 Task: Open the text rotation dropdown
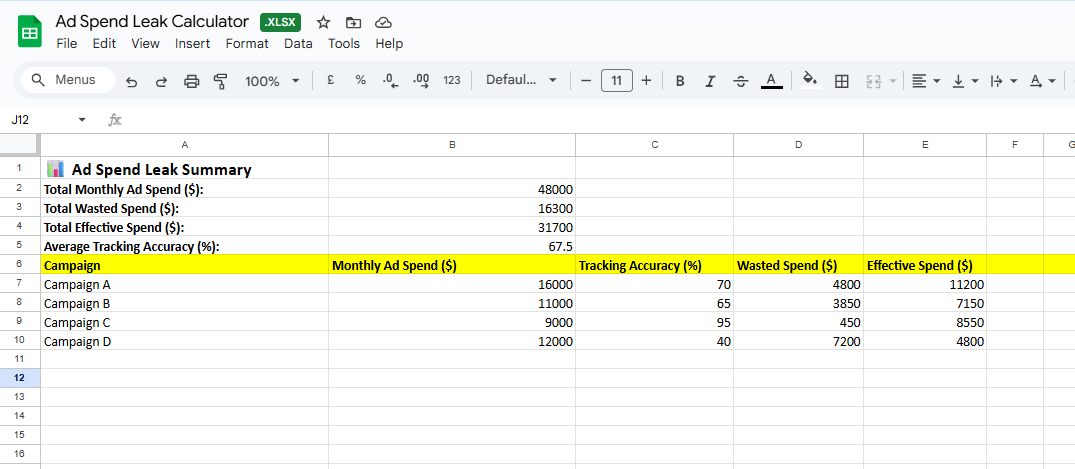click(1042, 81)
